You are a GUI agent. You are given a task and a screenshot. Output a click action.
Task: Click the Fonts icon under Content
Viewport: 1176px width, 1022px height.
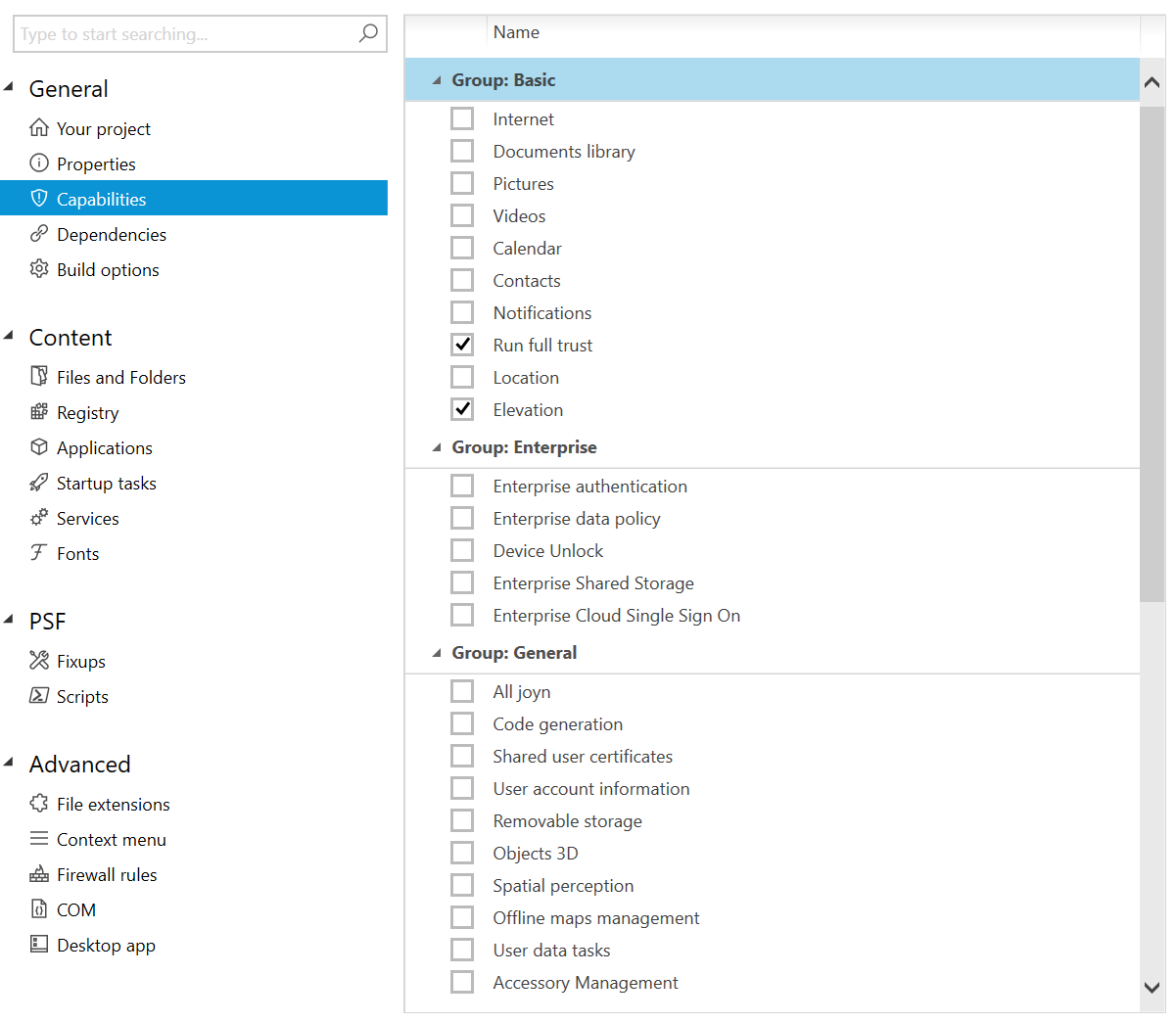[39, 553]
